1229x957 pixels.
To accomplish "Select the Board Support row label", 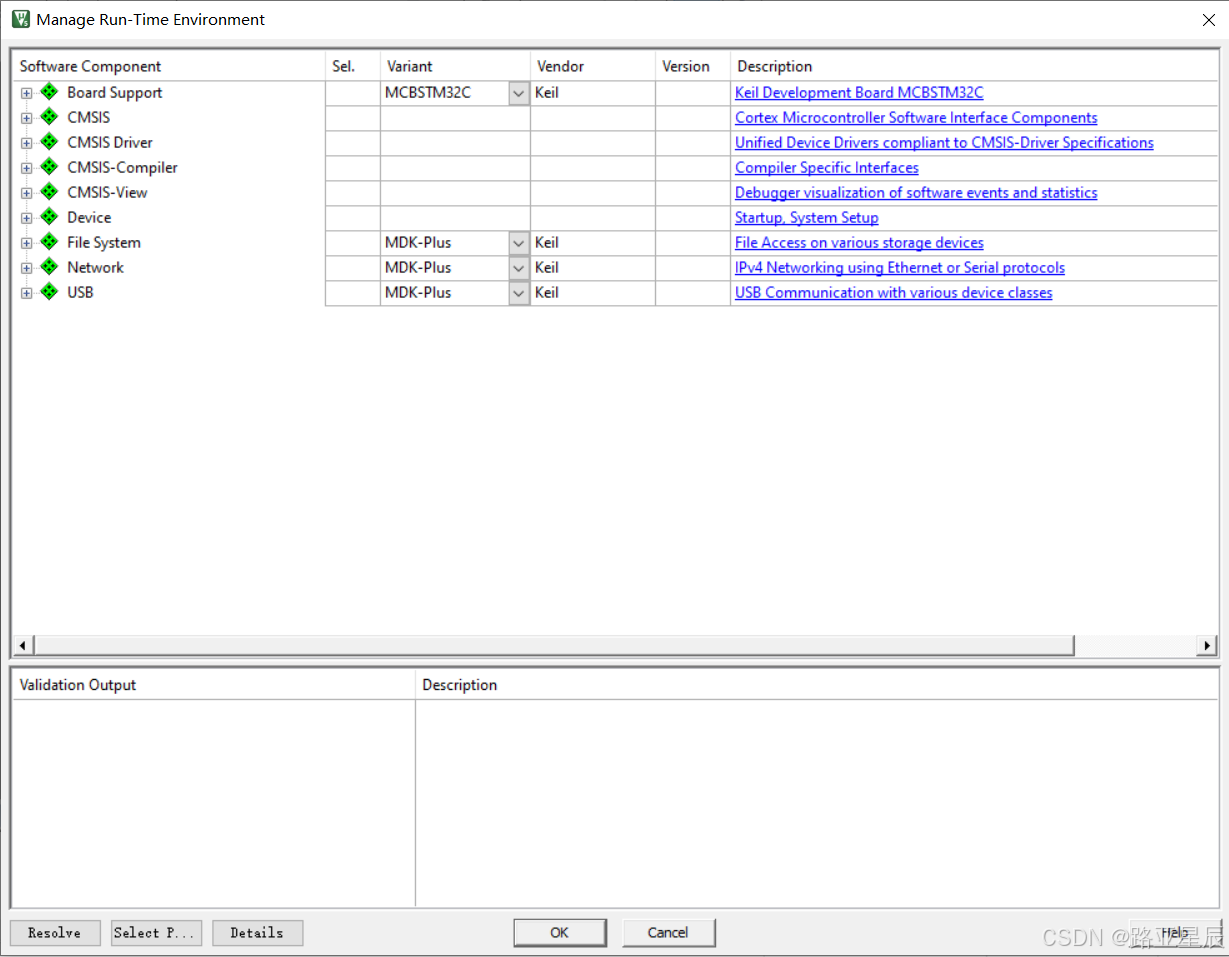I will pyautogui.click(x=115, y=92).
